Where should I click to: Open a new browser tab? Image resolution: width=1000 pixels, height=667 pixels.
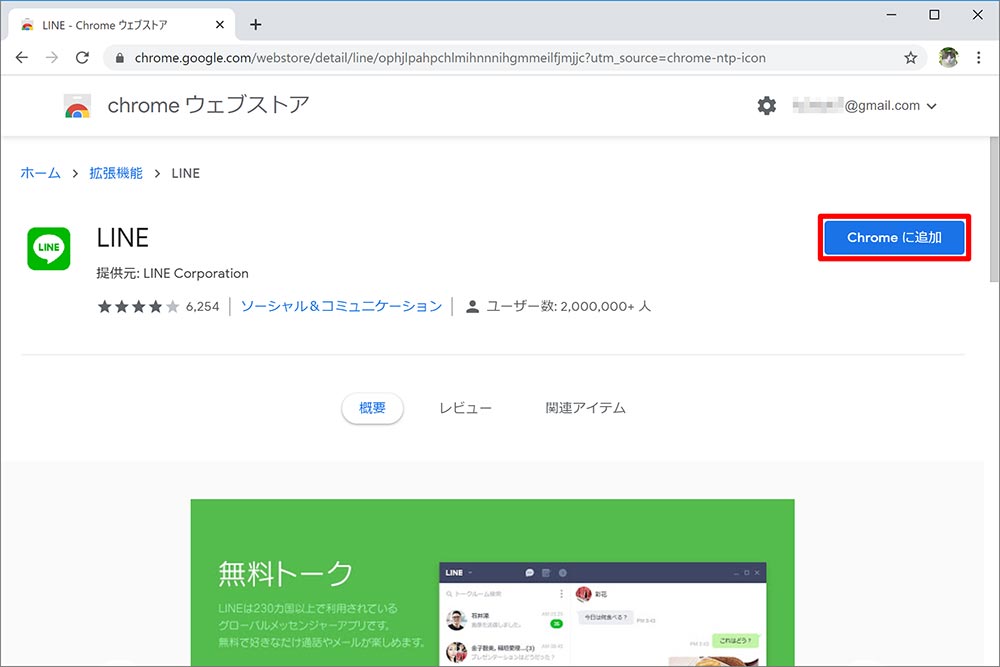point(256,24)
